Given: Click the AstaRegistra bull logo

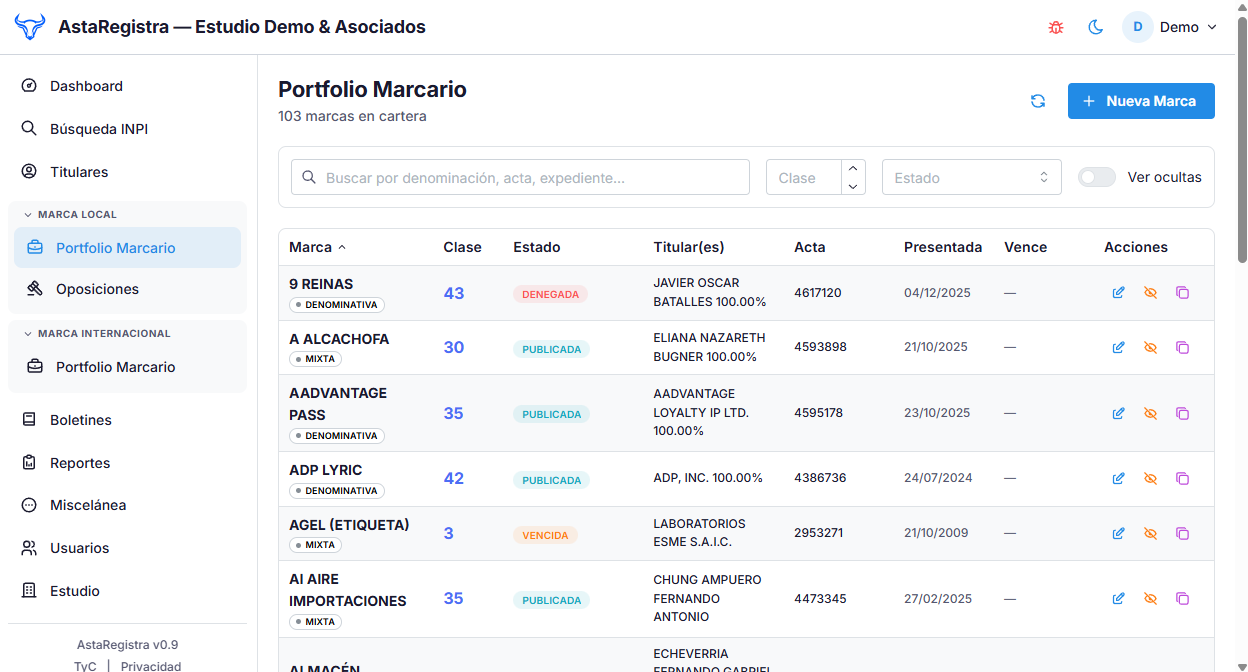Looking at the screenshot, I should coord(30,27).
